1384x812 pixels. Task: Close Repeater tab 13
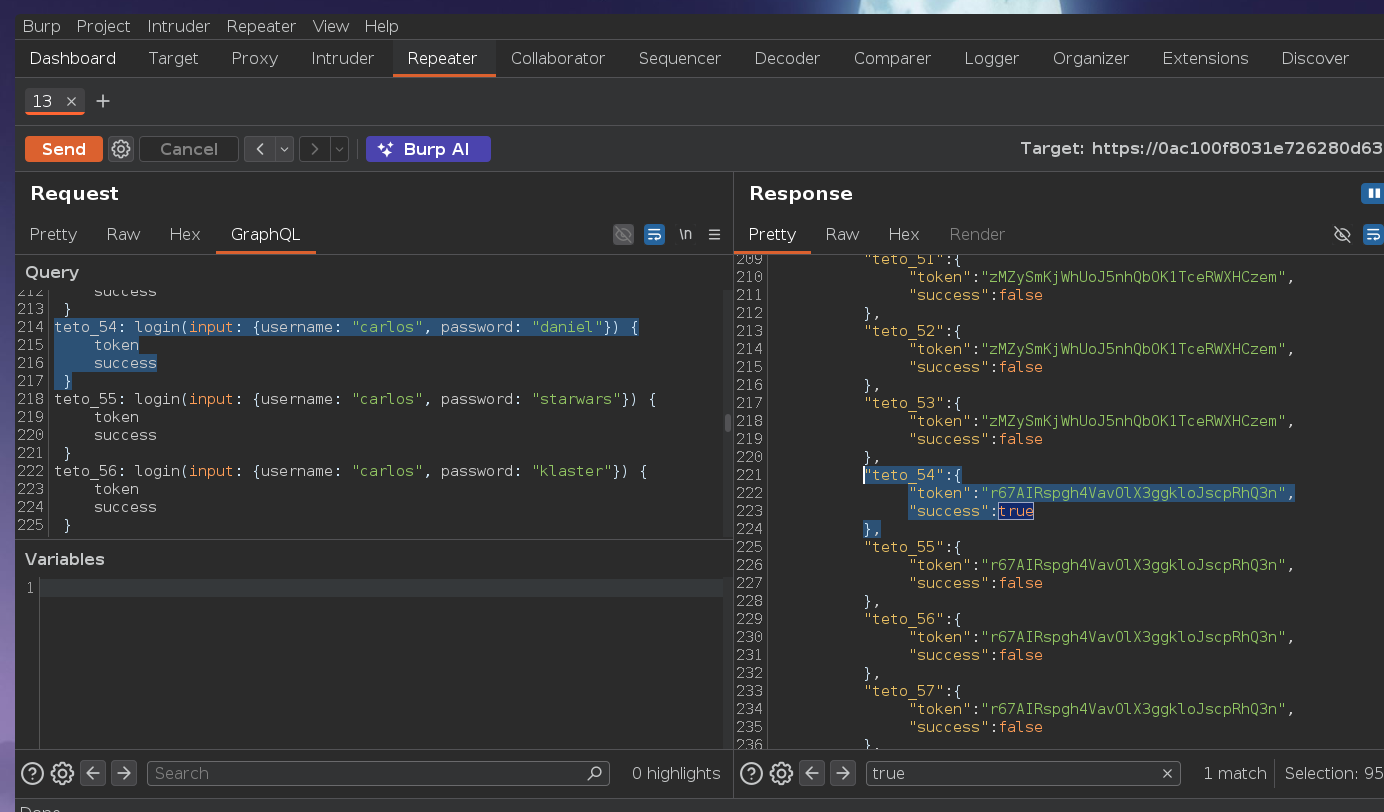71,101
